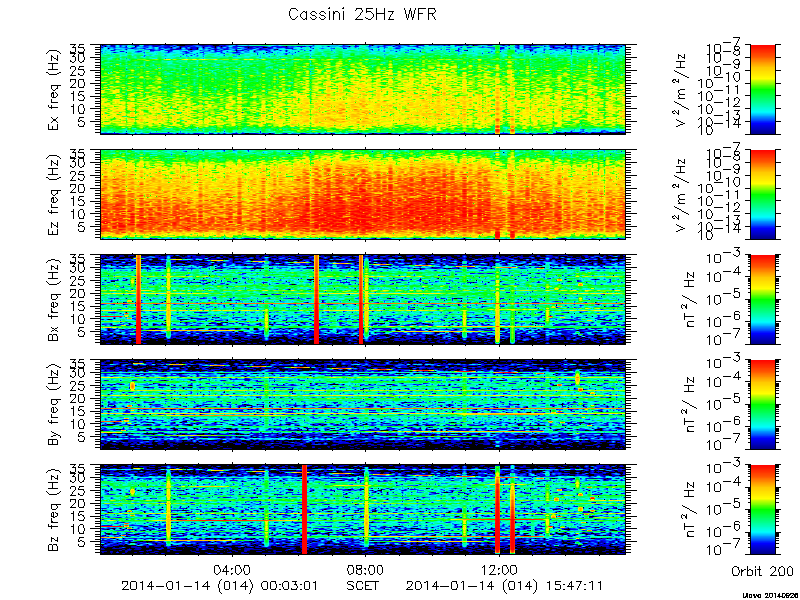Click the "Orbit 200" label

762,570
